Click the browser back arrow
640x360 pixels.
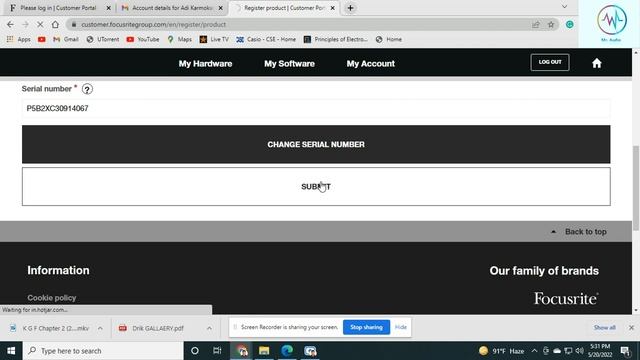coord(10,24)
